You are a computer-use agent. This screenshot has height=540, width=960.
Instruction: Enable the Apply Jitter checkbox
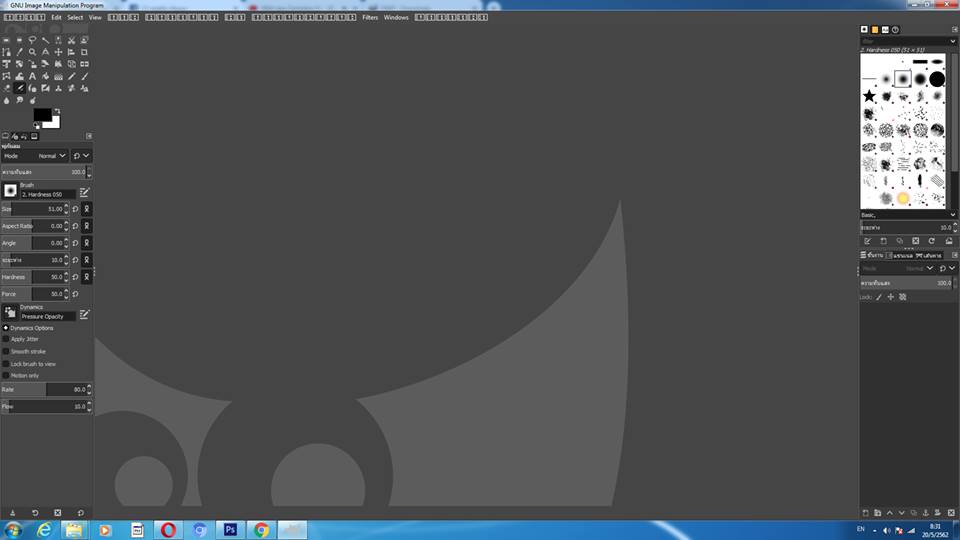click(x=6, y=339)
